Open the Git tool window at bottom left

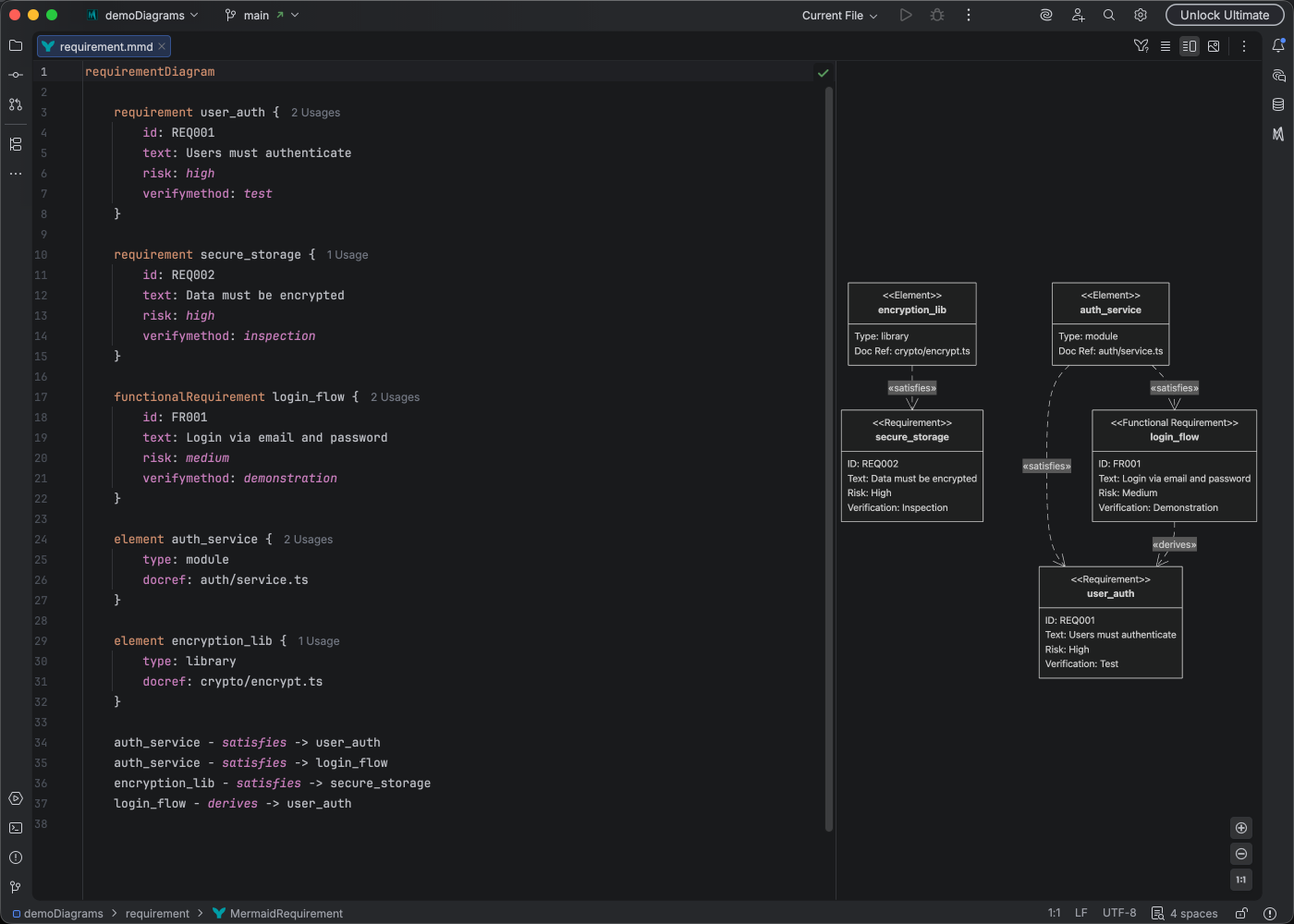[x=15, y=887]
